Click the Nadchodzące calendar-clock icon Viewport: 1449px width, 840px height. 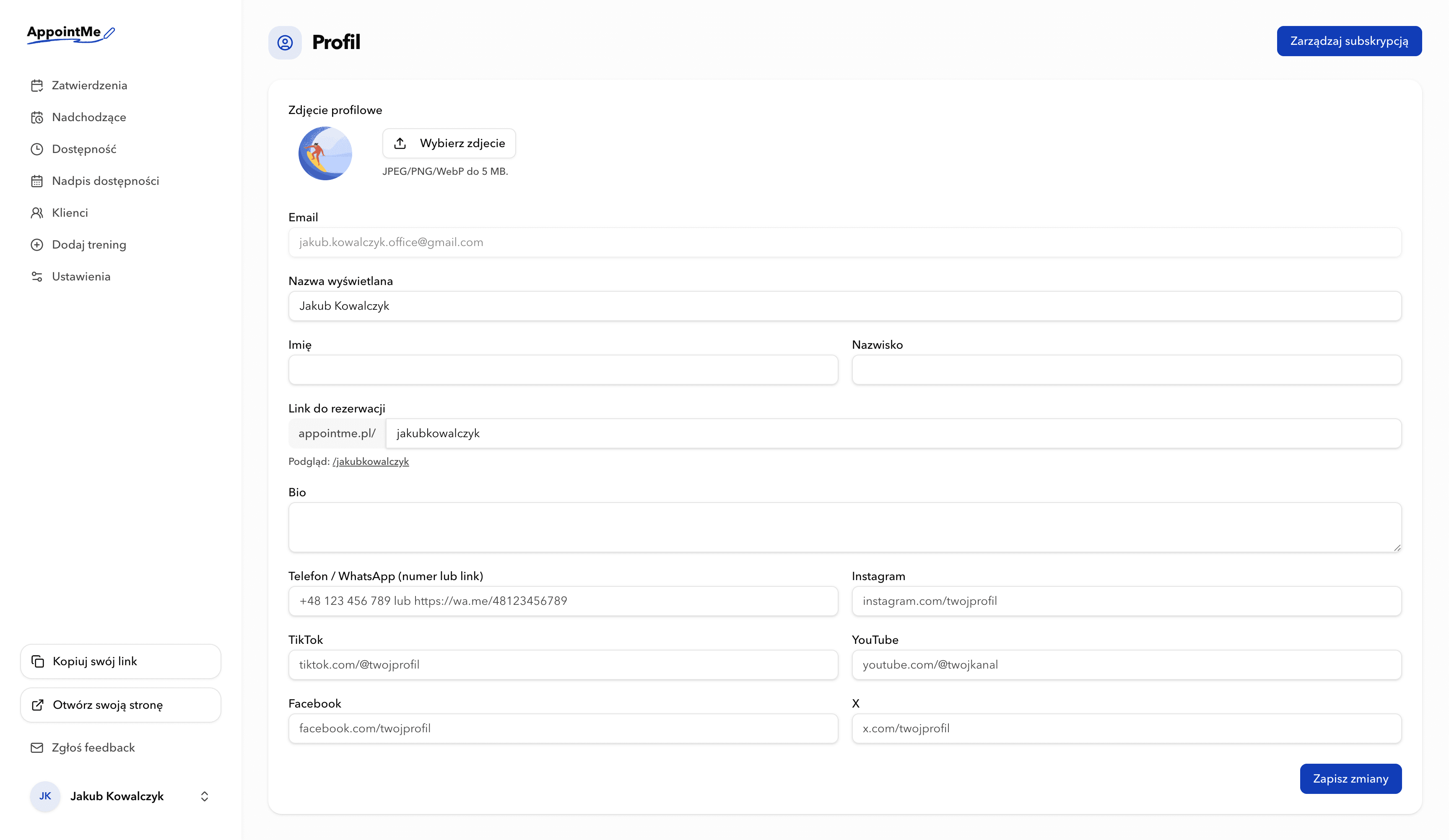(37, 117)
